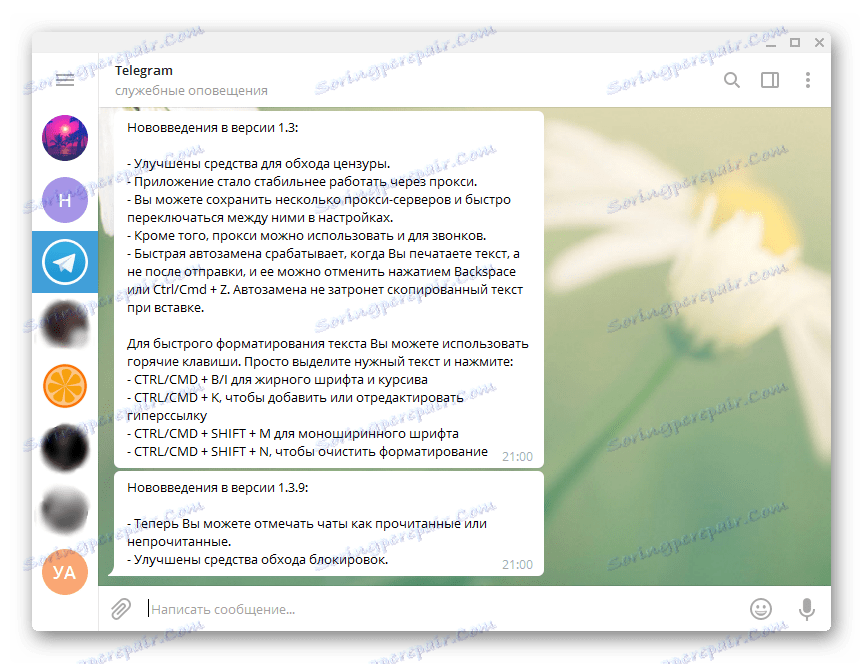Click 'CTRL/CMD + SHIFT + M' monospace line

click(293, 434)
